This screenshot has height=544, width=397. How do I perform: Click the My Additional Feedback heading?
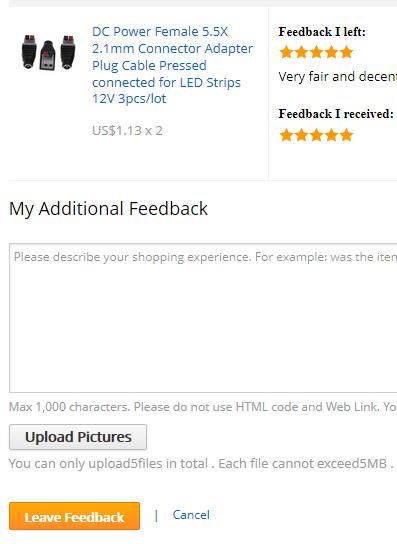click(108, 209)
